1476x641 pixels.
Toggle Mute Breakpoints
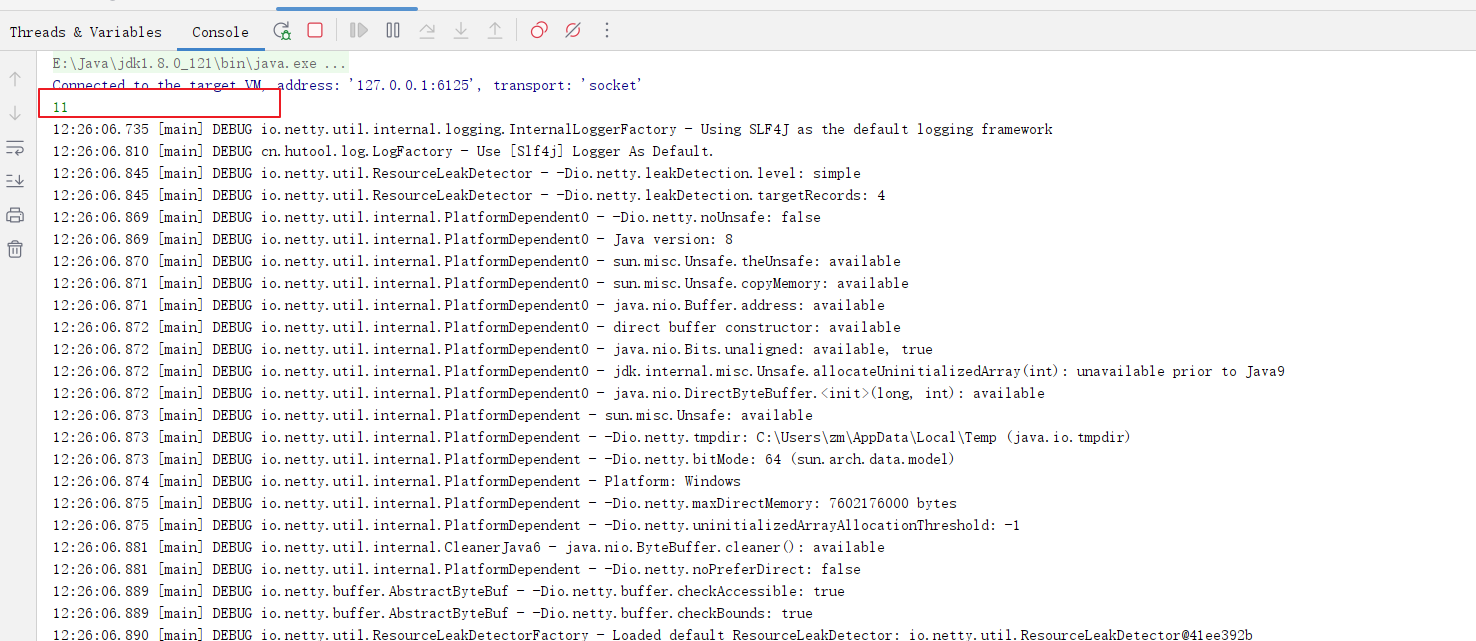(573, 31)
